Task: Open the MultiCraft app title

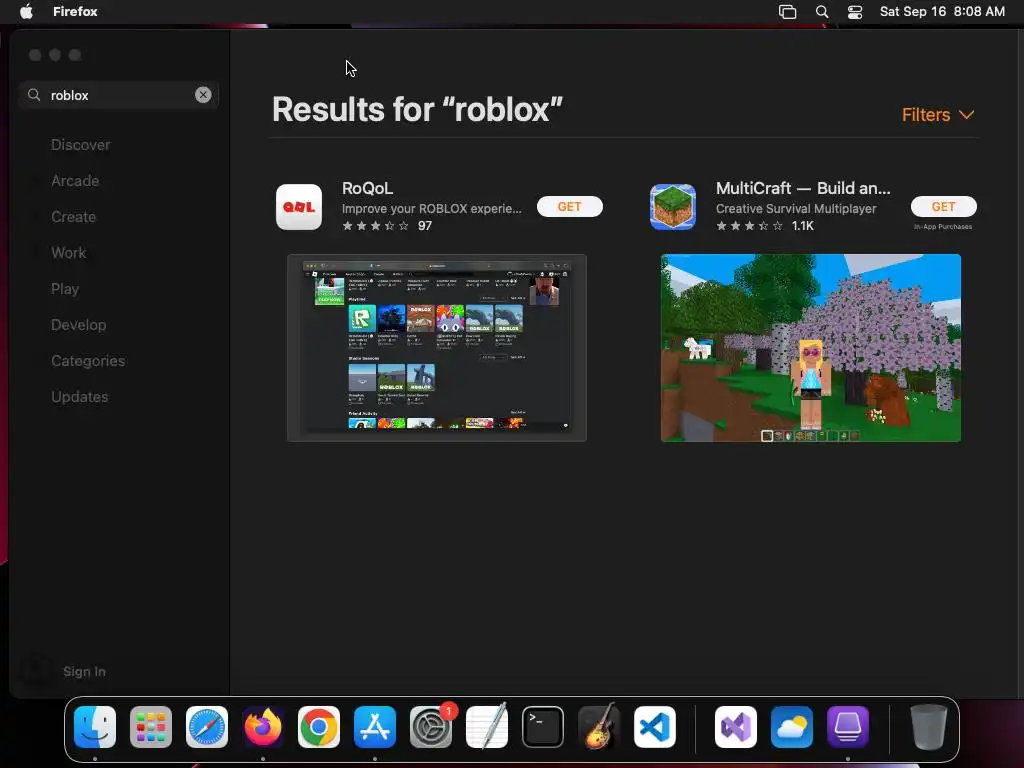Action: pyautogui.click(x=803, y=188)
